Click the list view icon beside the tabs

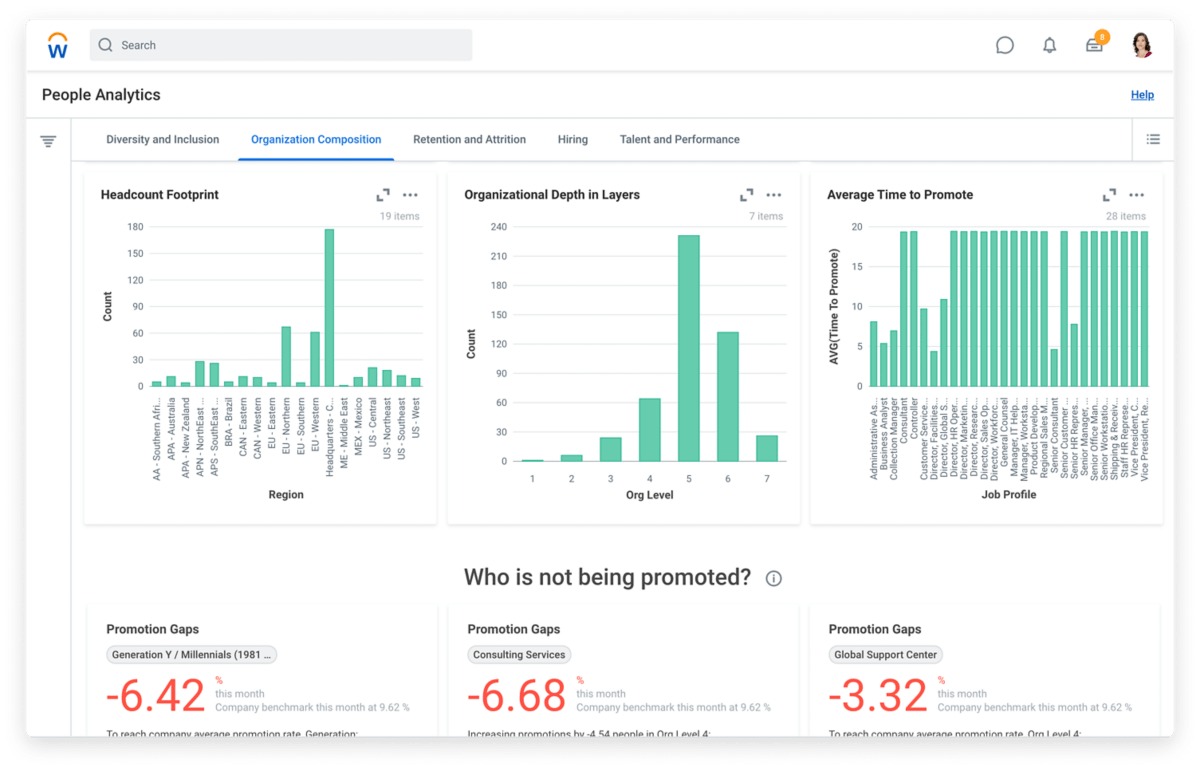(1153, 140)
